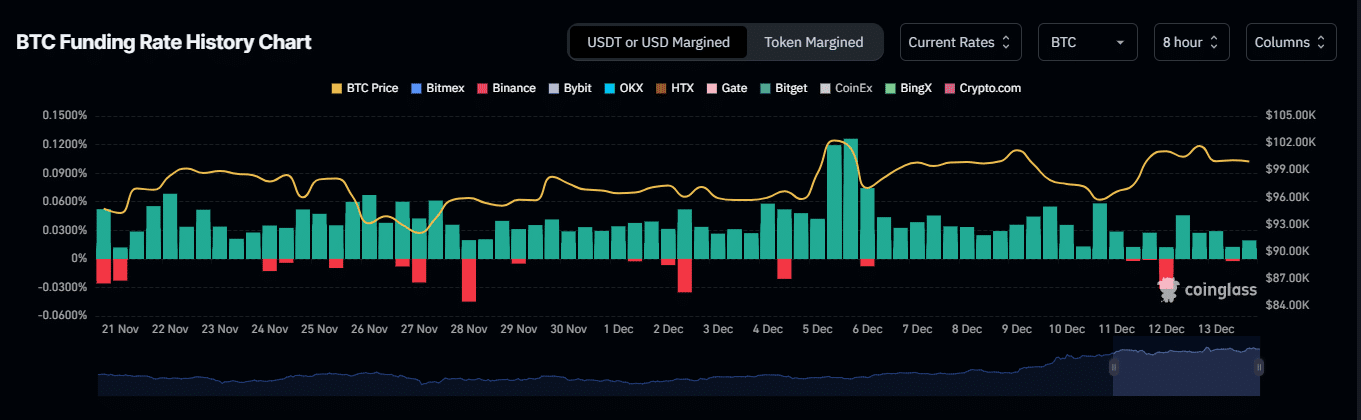The height and width of the screenshot is (420, 1361).
Task: Click the 0% y-axis label
Action: click(79, 259)
